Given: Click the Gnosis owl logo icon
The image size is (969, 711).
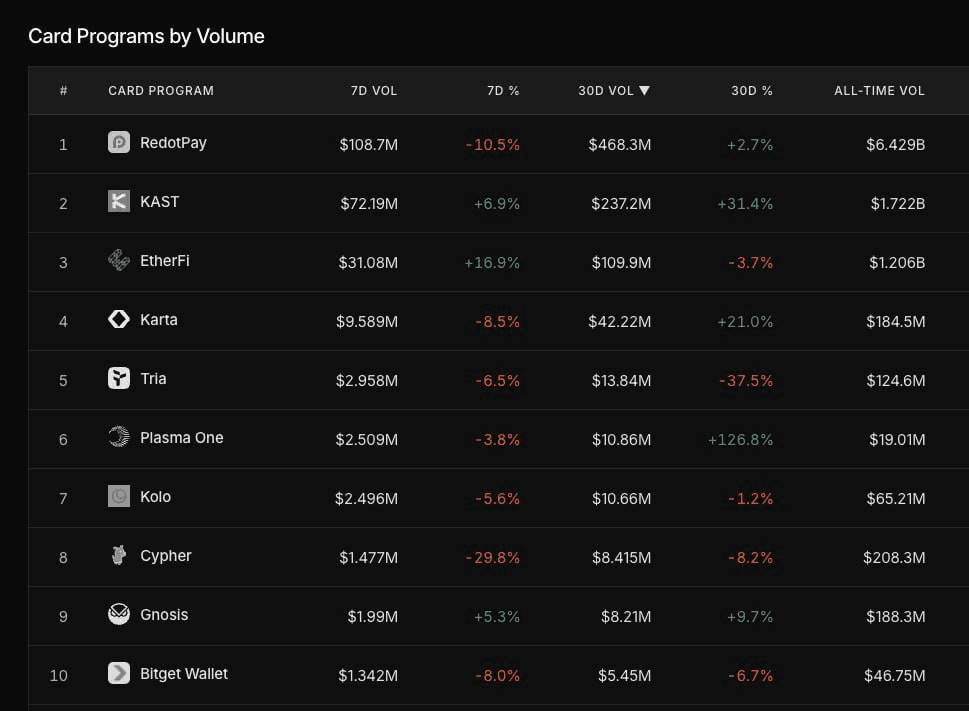Looking at the screenshot, I should 119,614.
